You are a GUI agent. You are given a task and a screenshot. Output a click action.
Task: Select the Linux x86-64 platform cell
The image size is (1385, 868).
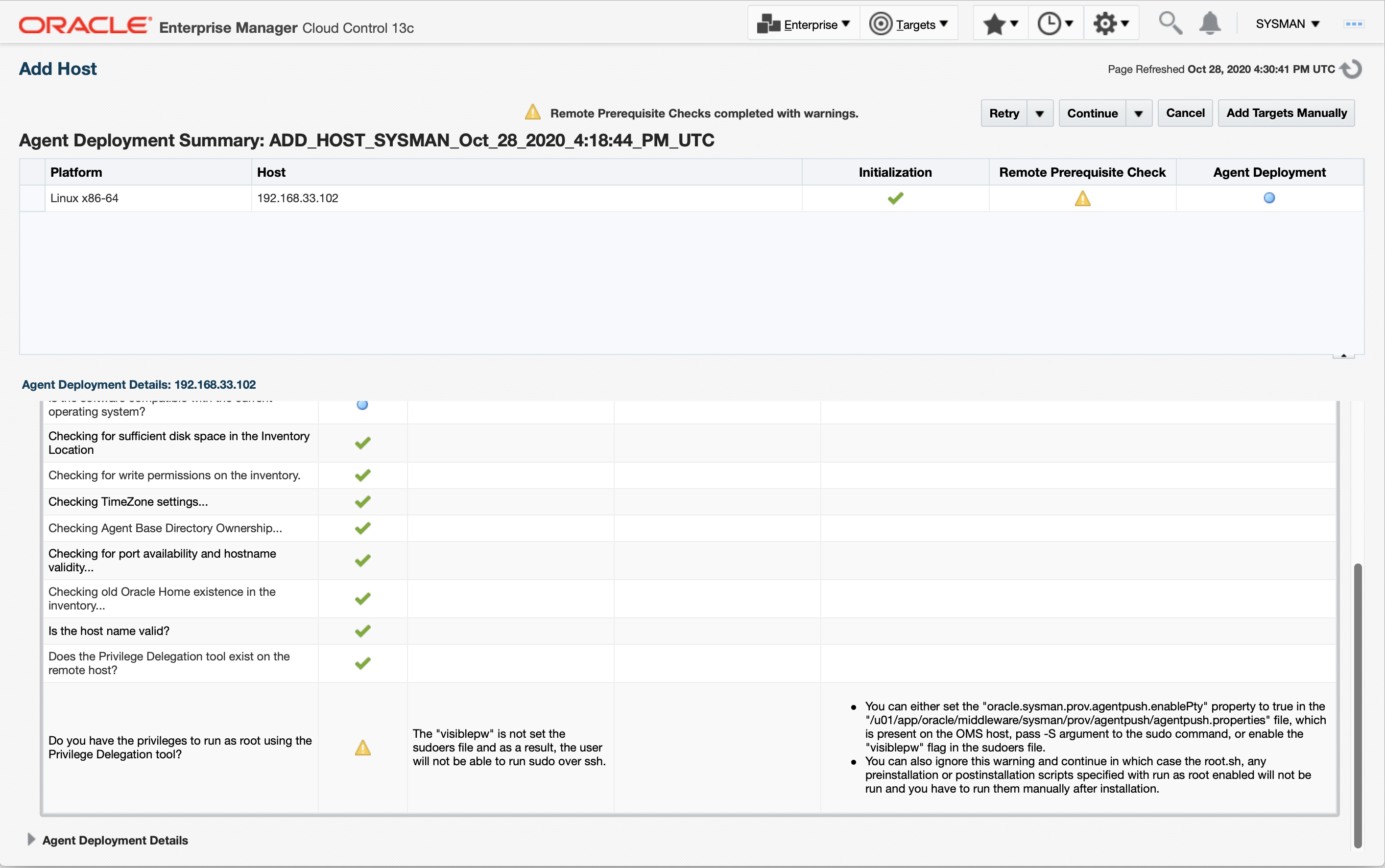[x=148, y=198]
